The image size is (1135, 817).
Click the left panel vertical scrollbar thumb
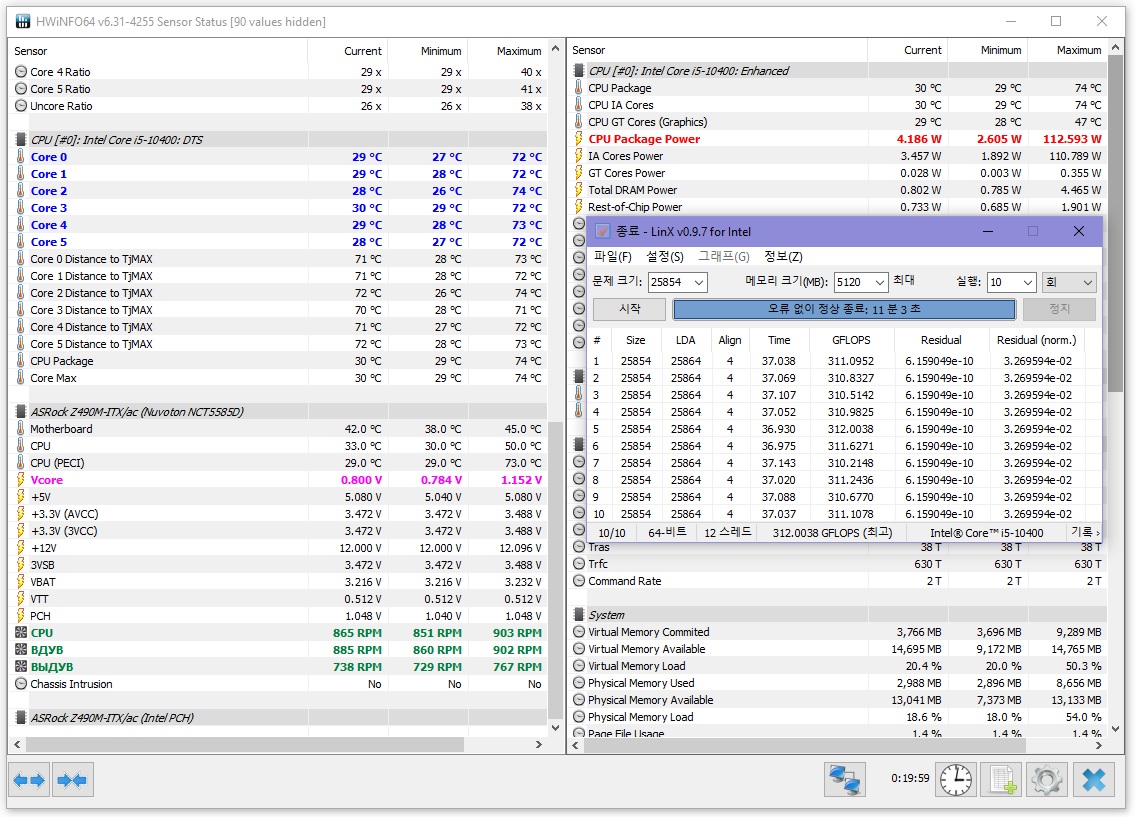(555, 568)
